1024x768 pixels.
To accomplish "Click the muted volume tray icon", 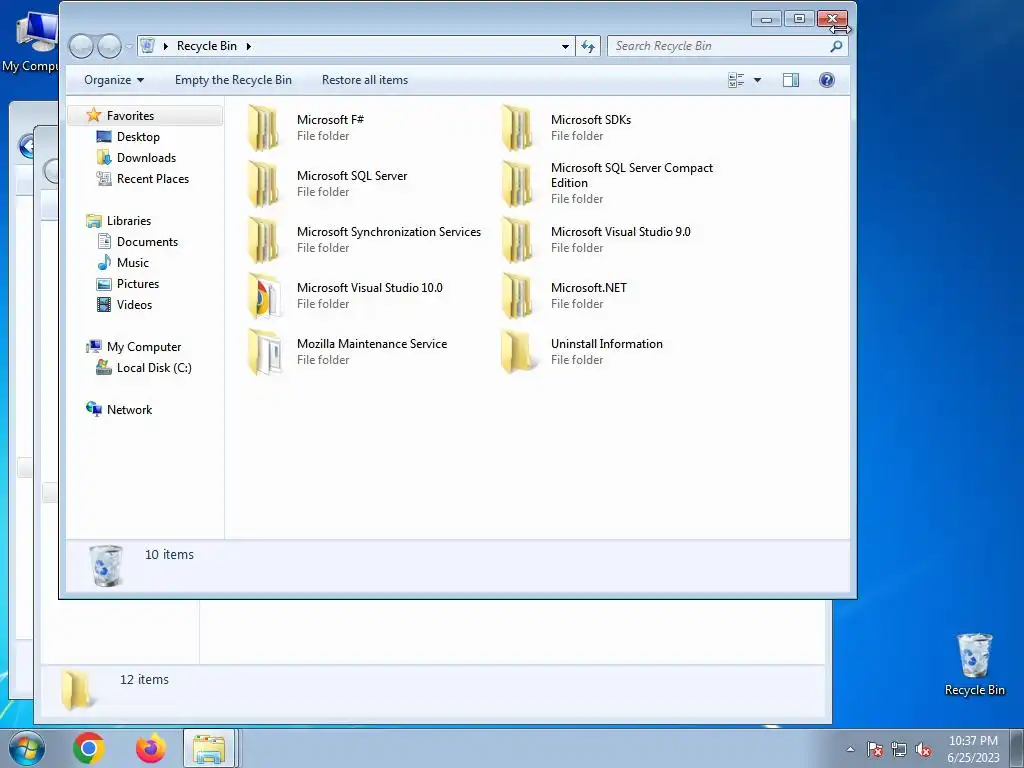I will pos(923,749).
